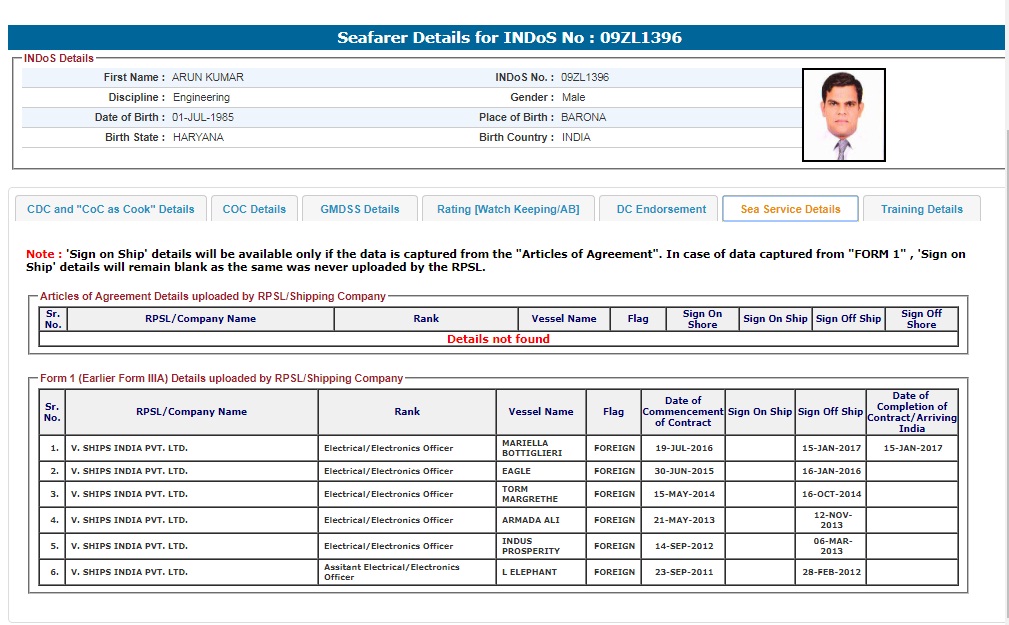Image resolution: width=1009 pixels, height=625 pixels.
Task: Go to the DC Endorsement tab
Action: 661,209
